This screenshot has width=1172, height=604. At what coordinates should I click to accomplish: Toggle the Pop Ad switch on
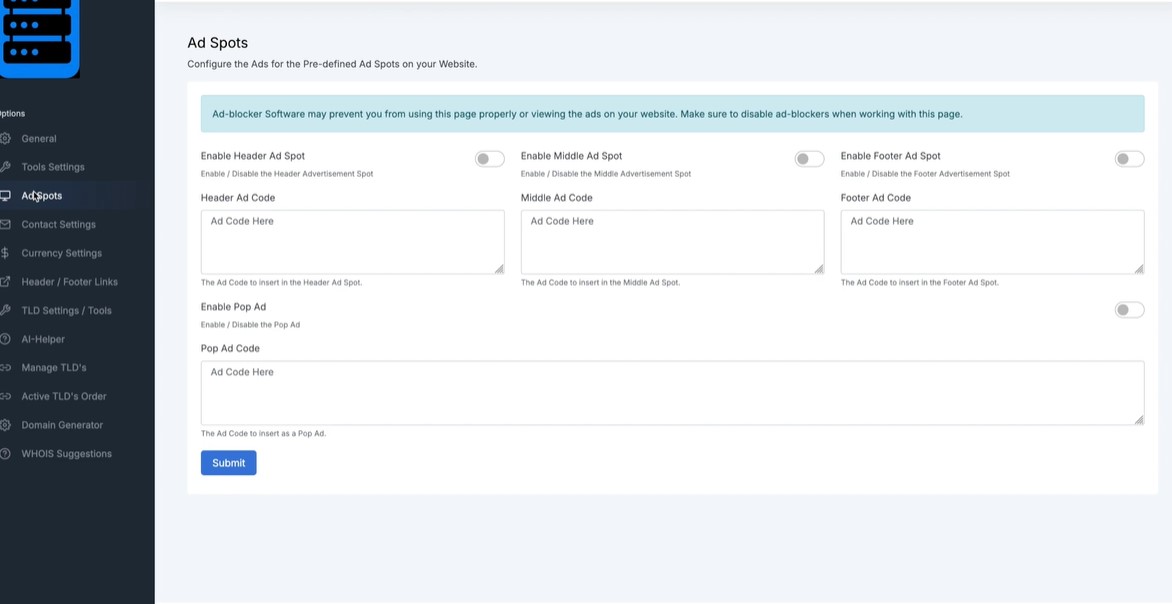1129,309
